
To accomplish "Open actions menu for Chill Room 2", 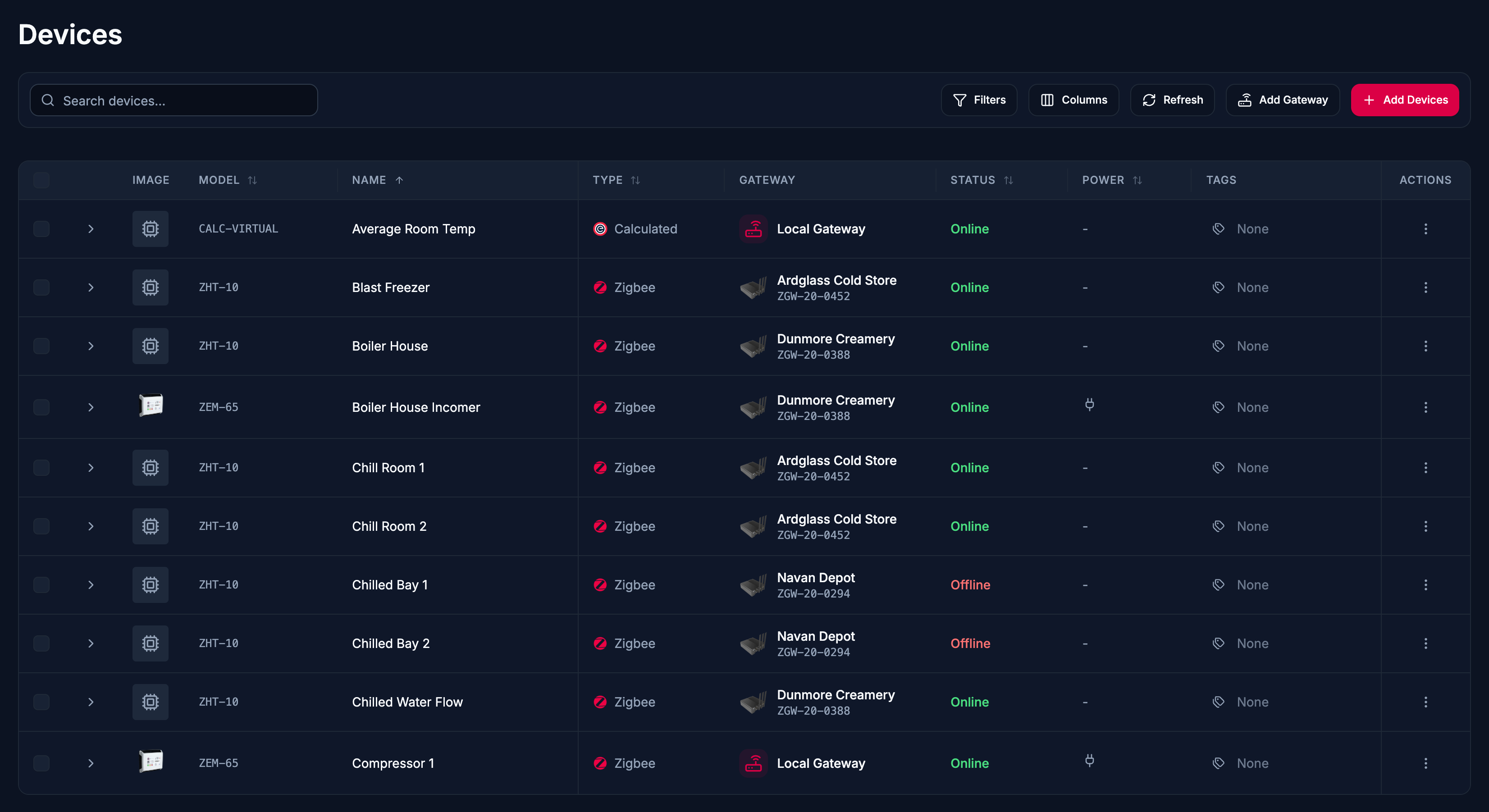I will pyautogui.click(x=1425, y=526).
